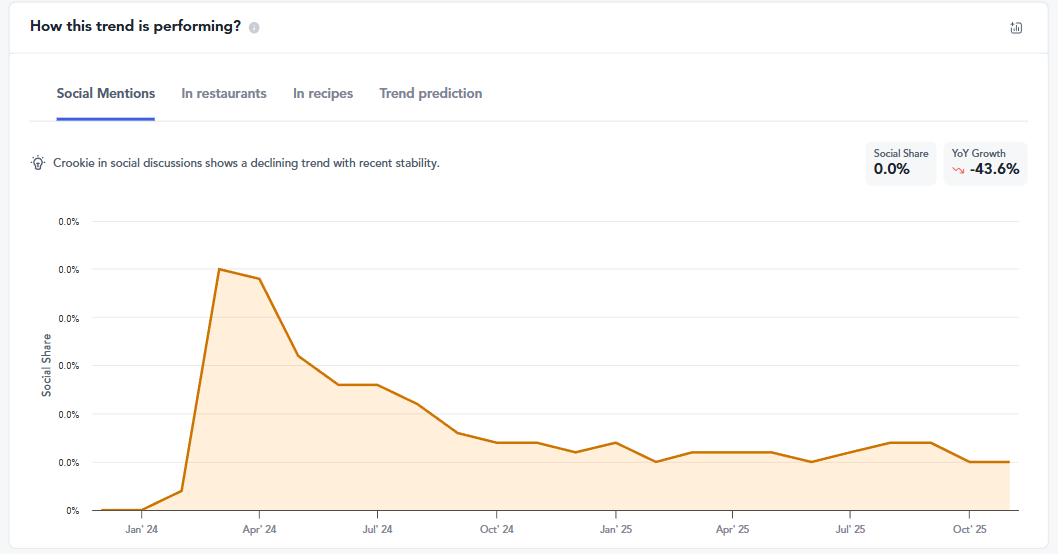Click the vertical Social Share axis title
Screen dimensions: 1058x554
coord(46,365)
